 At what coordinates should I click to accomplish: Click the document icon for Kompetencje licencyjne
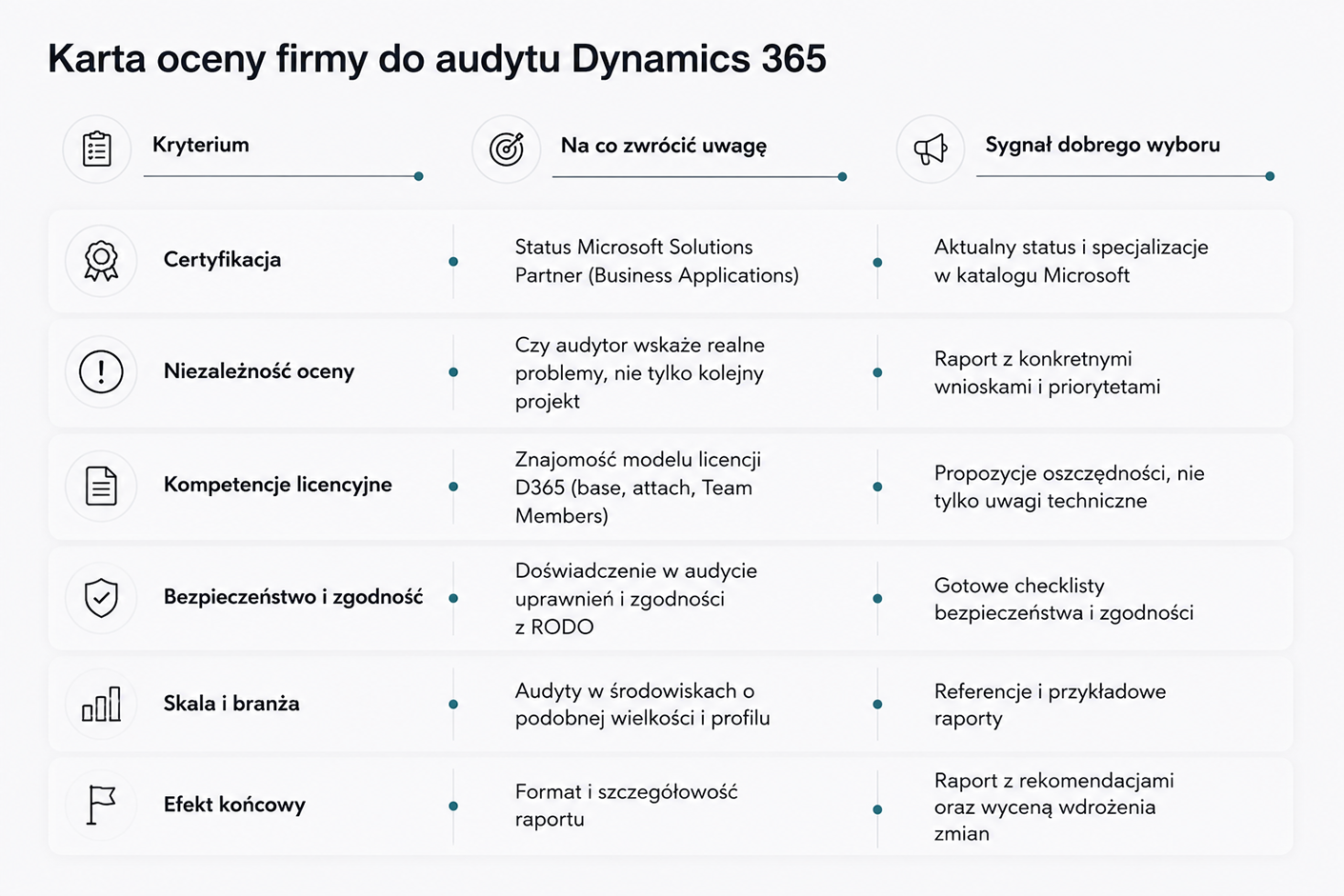tap(101, 486)
